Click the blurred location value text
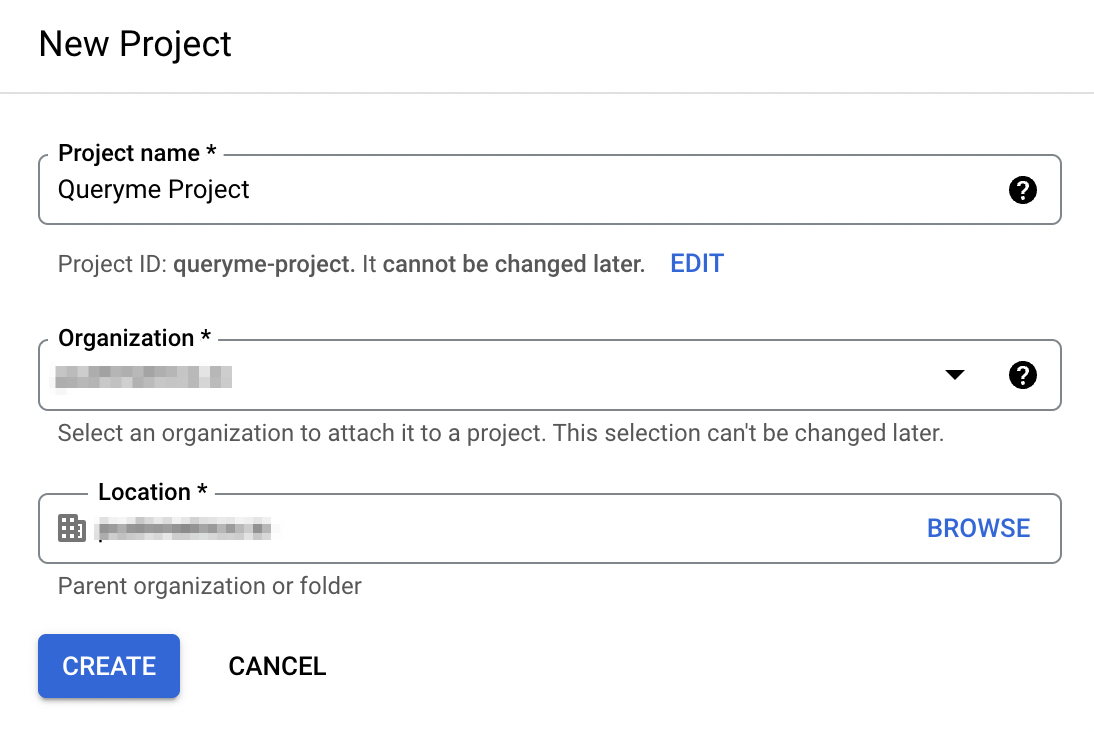1094x732 pixels. click(185, 528)
